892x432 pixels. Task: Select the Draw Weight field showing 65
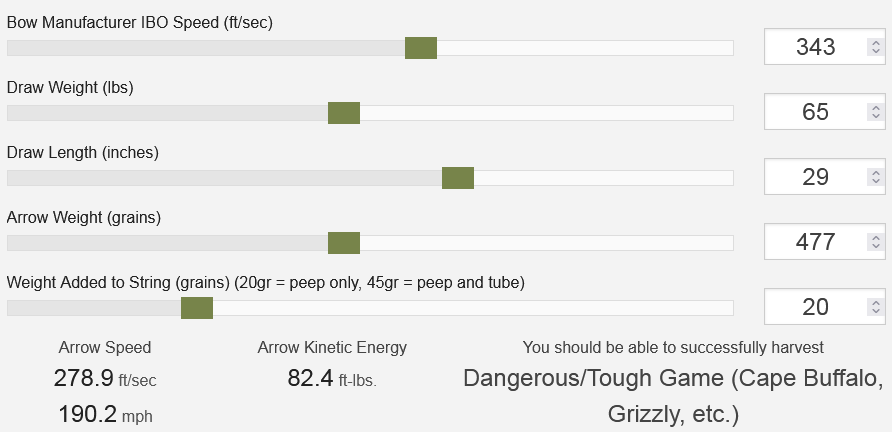pos(824,112)
